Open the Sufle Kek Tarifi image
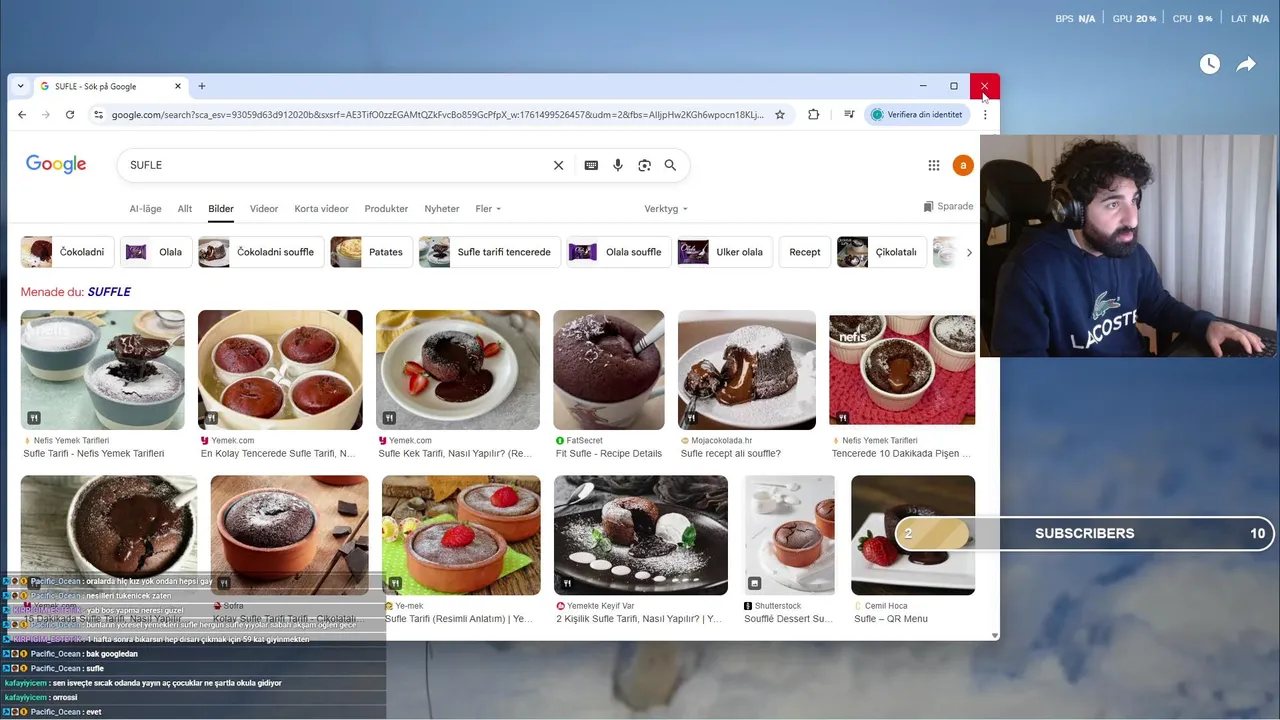The width and height of the screenshot is (1280, 720). coord(458,370)
